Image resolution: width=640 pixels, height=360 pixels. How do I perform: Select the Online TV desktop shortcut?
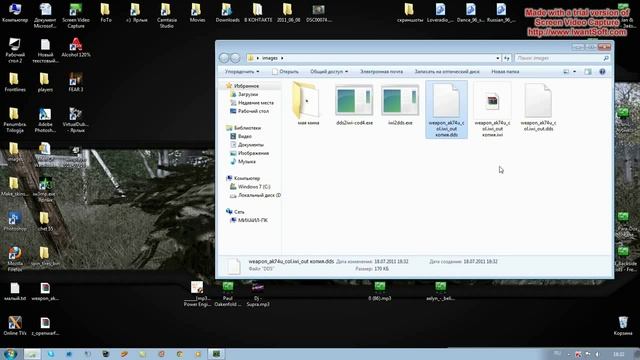pyautogui.click(x=15, y=326)
